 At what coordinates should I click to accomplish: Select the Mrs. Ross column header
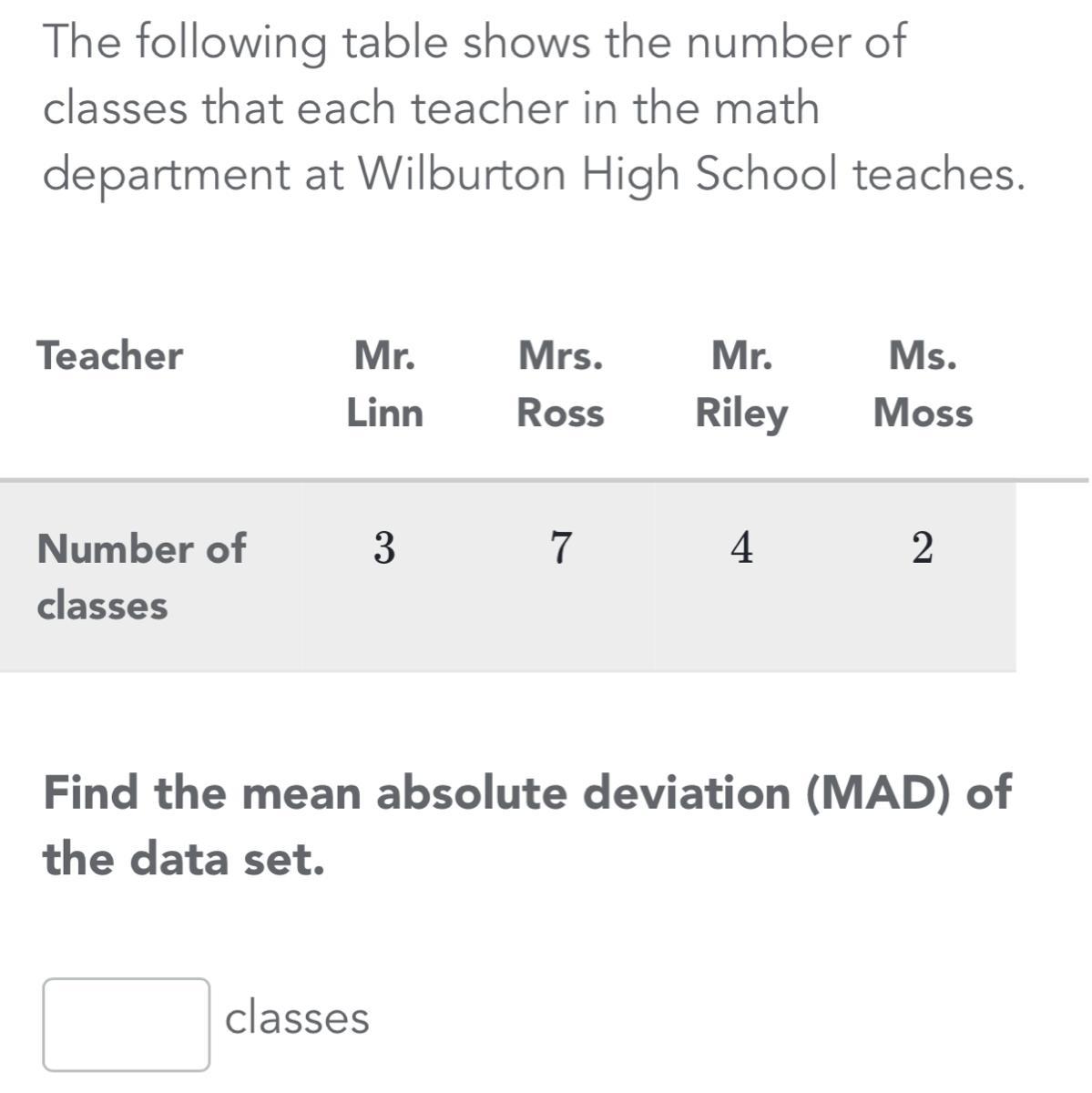tap(560, 383)
